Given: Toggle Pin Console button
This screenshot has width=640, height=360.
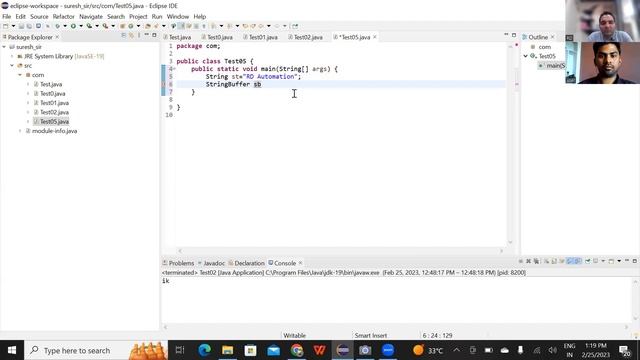Looking at the screenshot, I should [588, 261].
